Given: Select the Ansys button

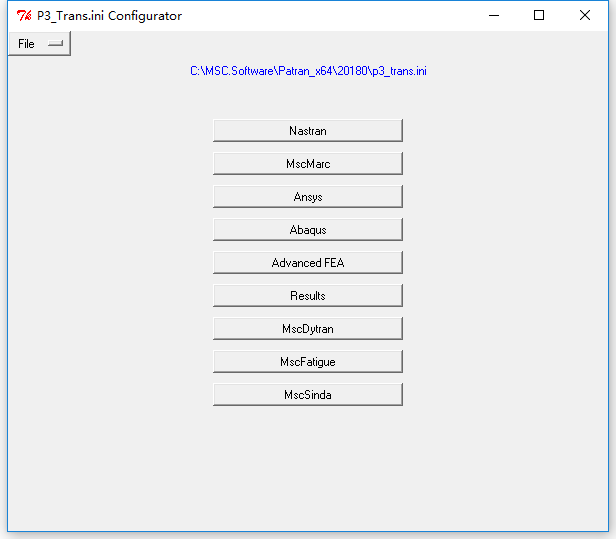Looking at the screenshot, I should [x=308, y=196].
